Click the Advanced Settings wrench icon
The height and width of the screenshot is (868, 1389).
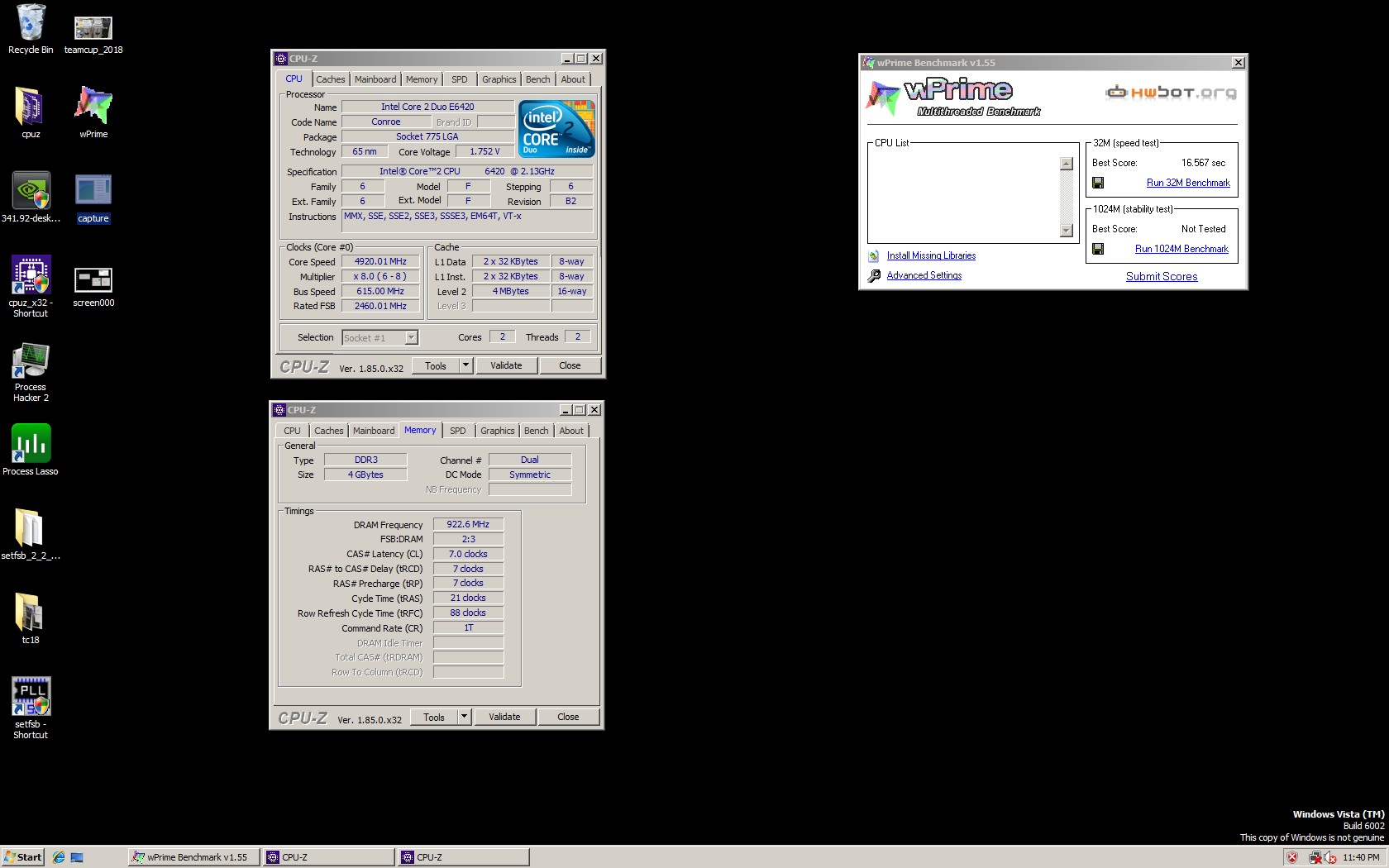pyautogui.click(x=874, y=276)
